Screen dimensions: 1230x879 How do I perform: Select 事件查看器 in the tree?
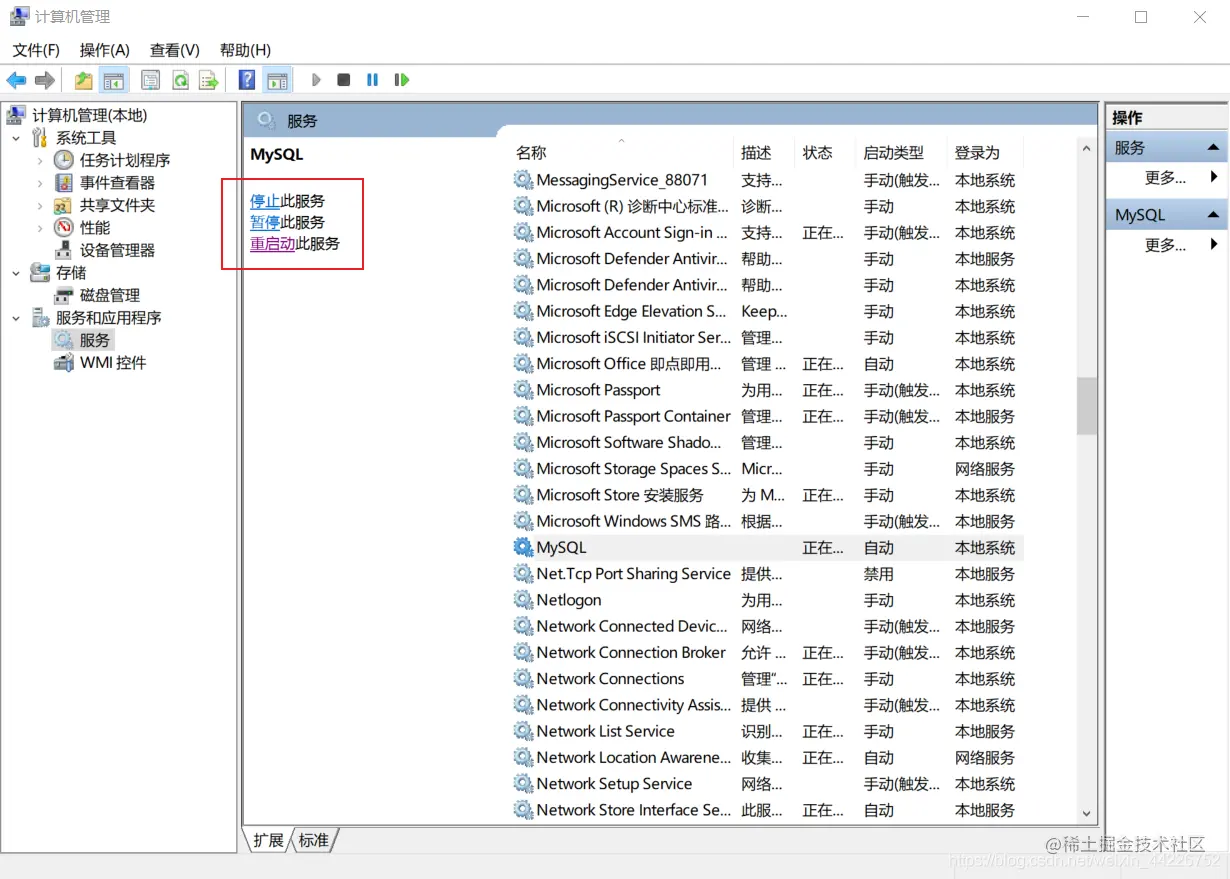pos(117,183)
